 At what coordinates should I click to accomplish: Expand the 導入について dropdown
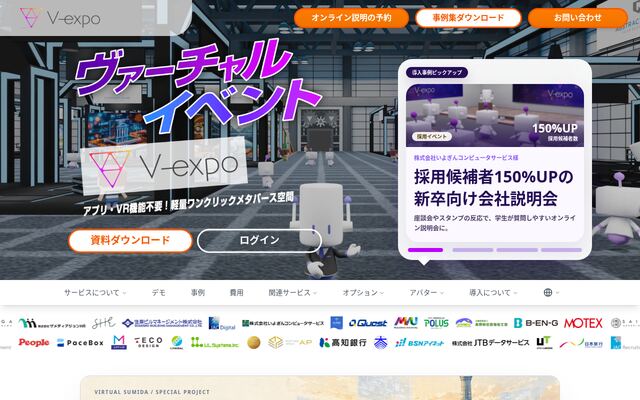pos(493,293)
